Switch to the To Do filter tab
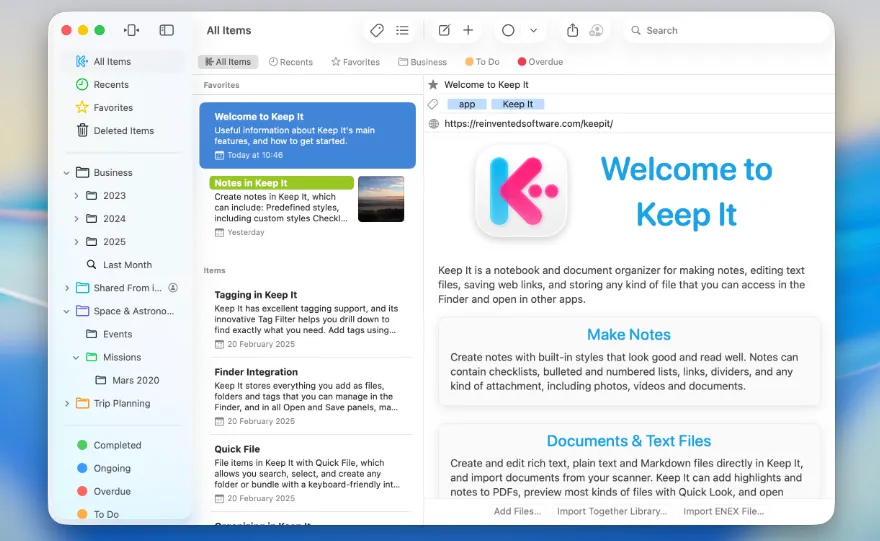Viewport: 880px width, 541px height. point(482,62)
